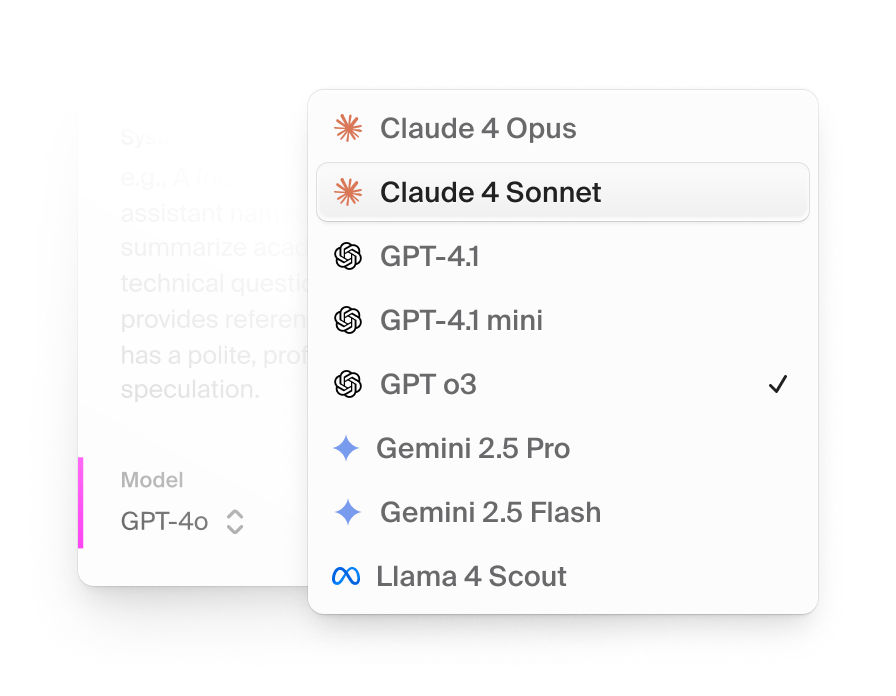Viewport: 896px width, 696px height.
Task: Click the up-down chevron beside GPT-4o
Action: tap(235, 521)
